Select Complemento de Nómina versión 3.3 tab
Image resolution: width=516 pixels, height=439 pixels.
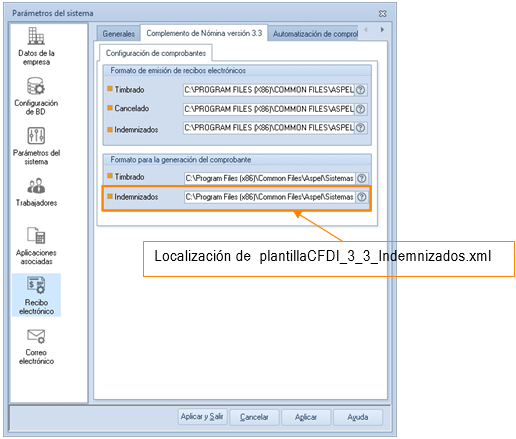click(x=204, y=33)
